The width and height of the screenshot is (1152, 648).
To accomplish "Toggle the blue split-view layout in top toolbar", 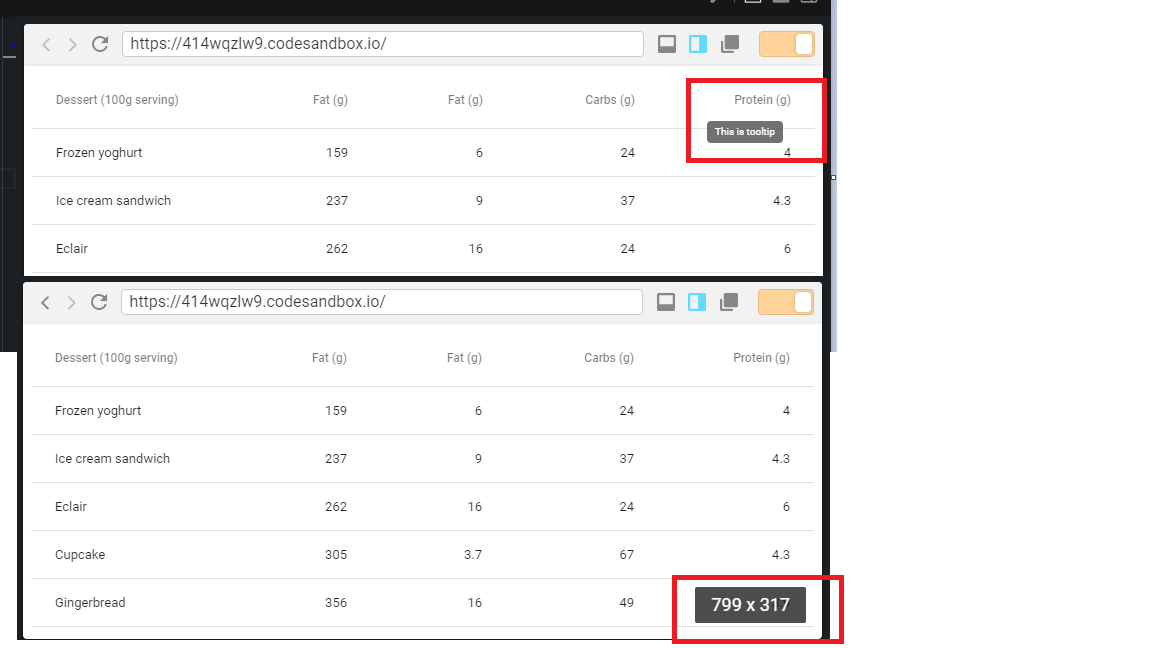I will pyautogui.click(x=697, y=43).
